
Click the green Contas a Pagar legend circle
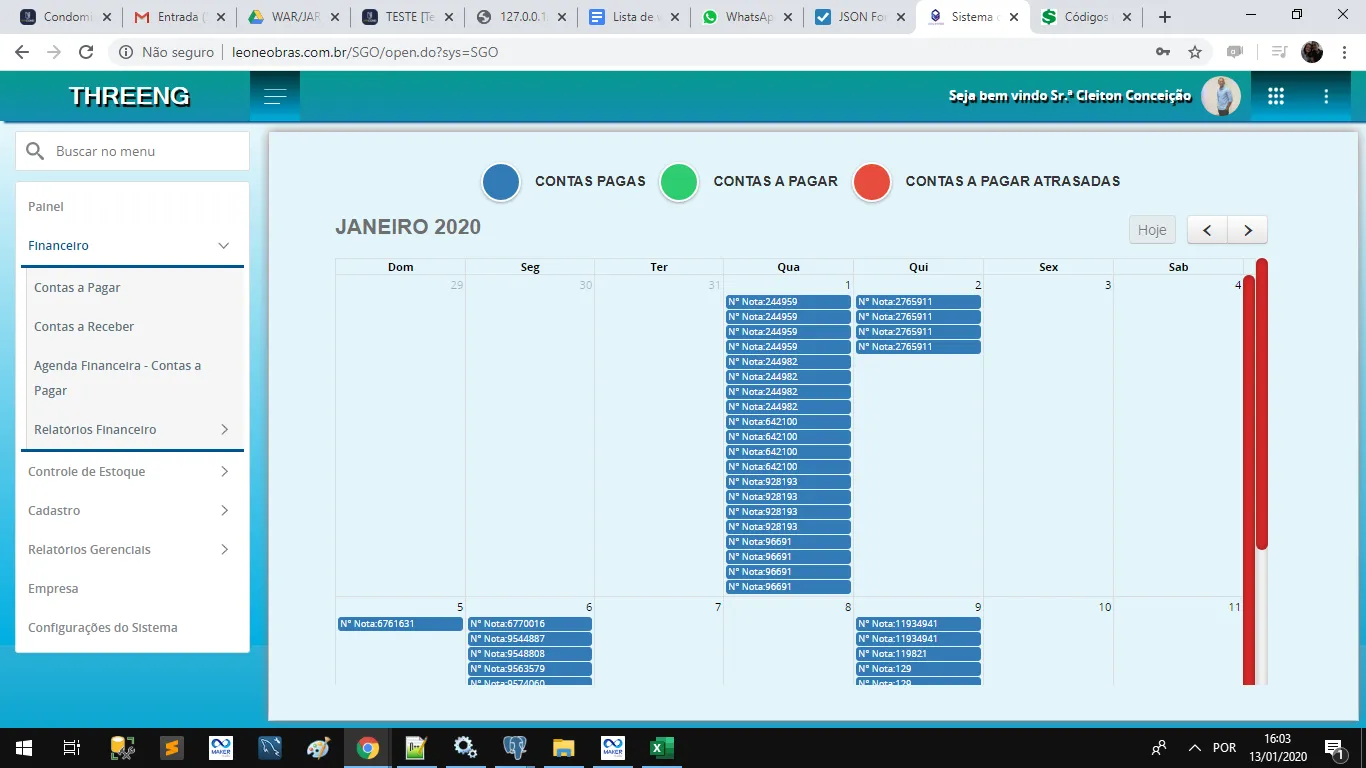coord(679,183)
